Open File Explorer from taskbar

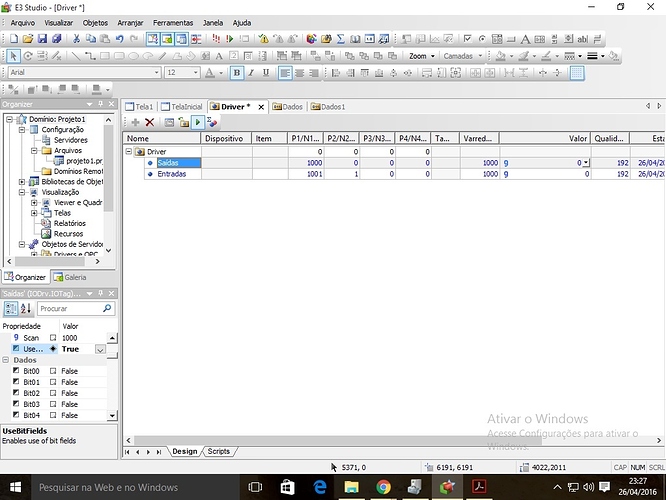pyautogui.click(x=351, y=487)
